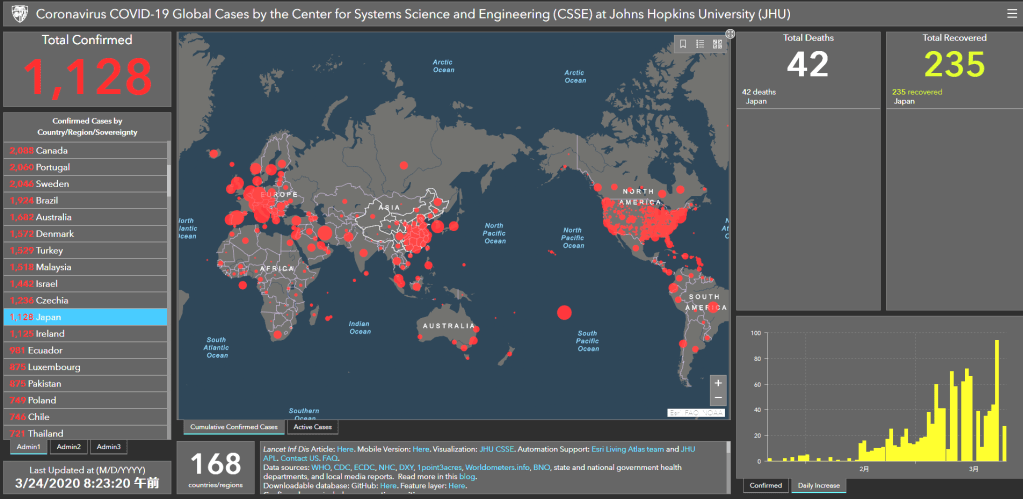Open the map bookmarks icon
This screenshot has height=499, width=1023.
click(682, 44)
